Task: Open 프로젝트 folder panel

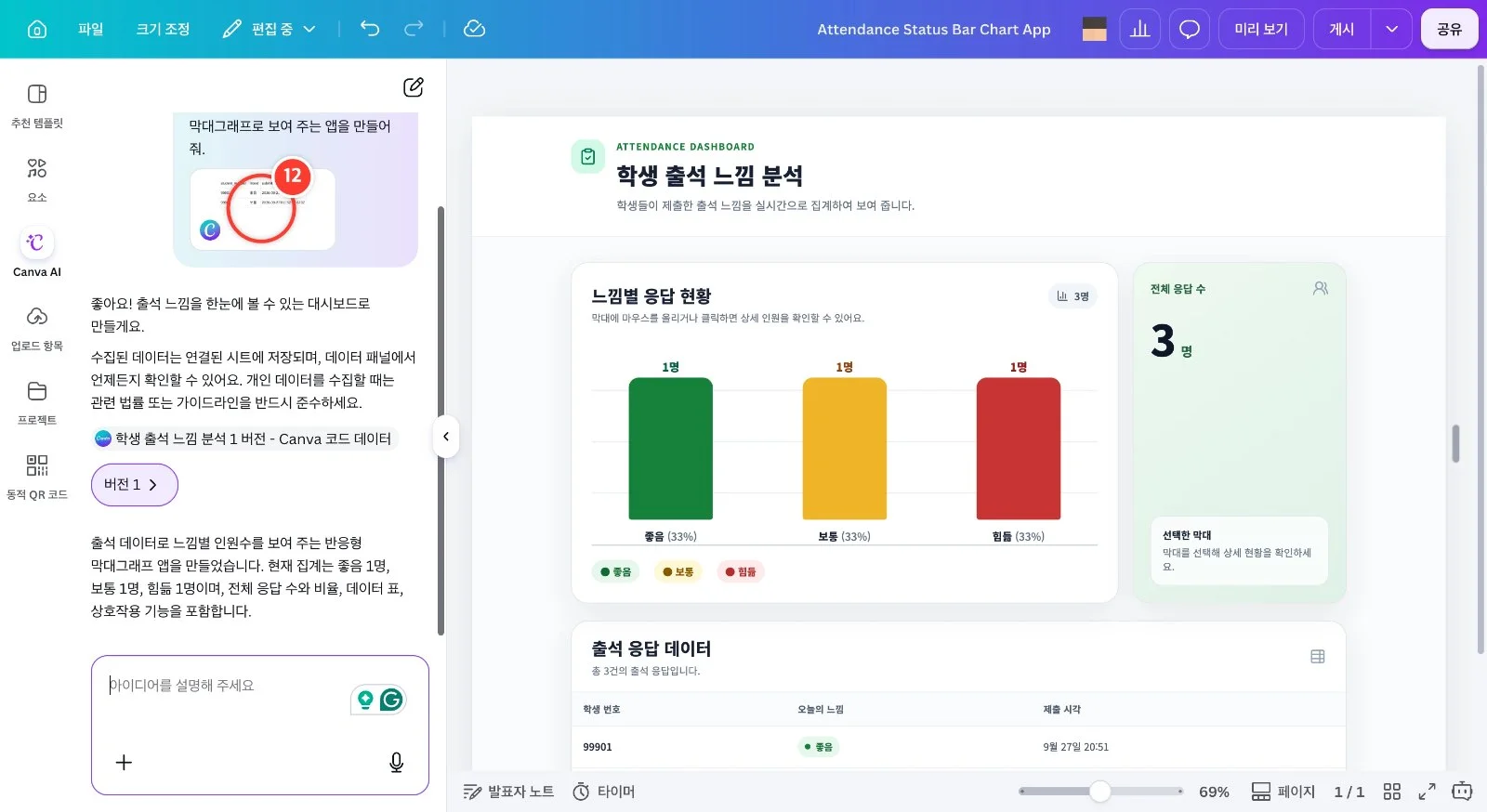Action: 37,402
